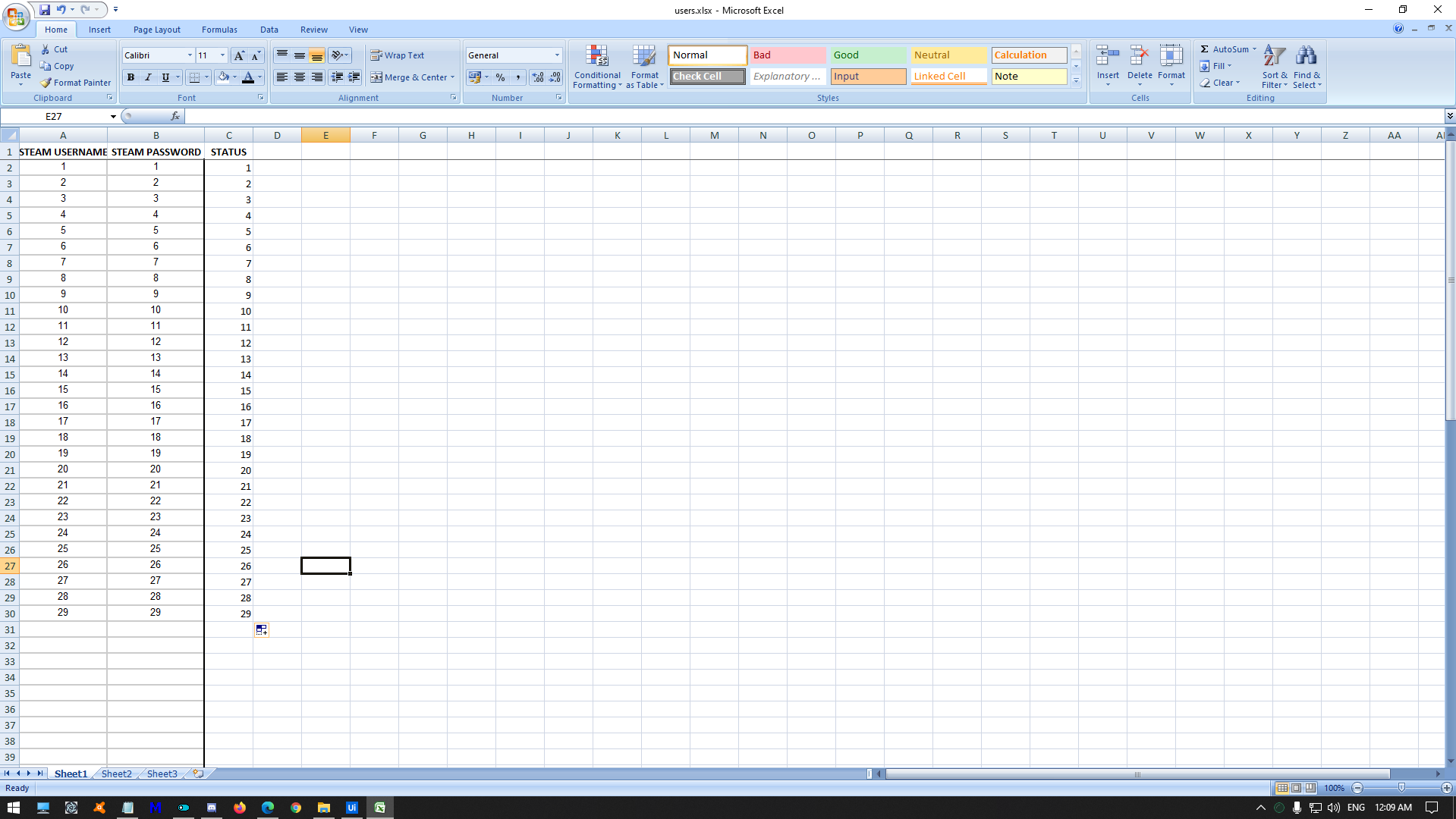The width and height of the screenshot is (1456, 819).
Task: Toggle Bold formatting
Action: pyautogui.click(x=131, y=77)
